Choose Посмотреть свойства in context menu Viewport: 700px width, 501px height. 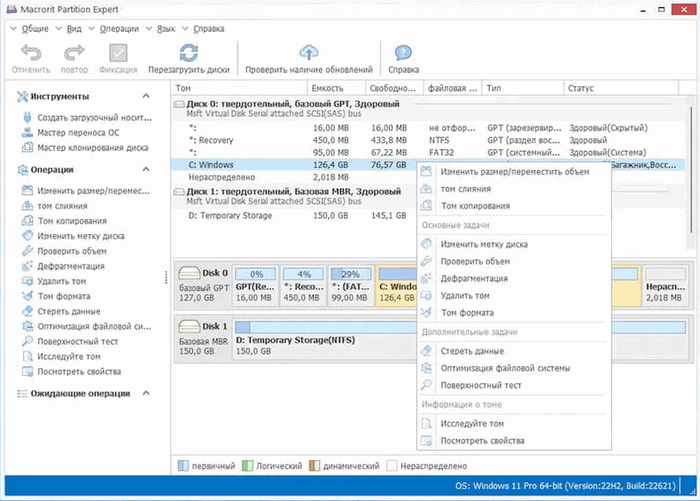click(x=514, y=441)
